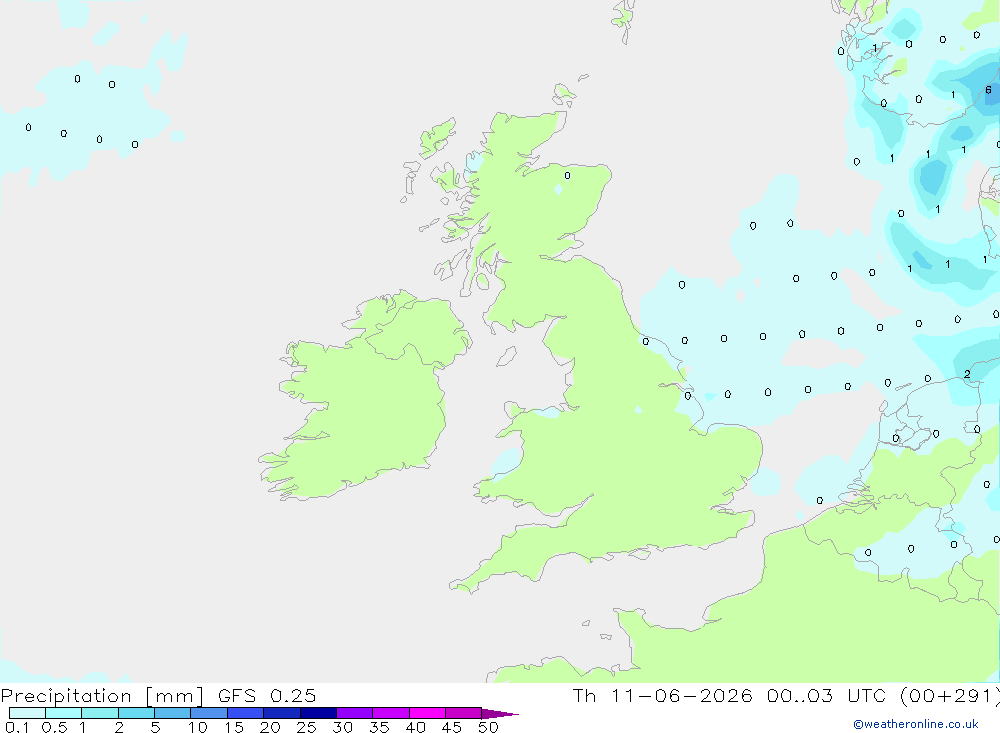This screenshot has height=733, width=1000.
Task: Click the '0' value over Scotland
Action: (567, 175)
